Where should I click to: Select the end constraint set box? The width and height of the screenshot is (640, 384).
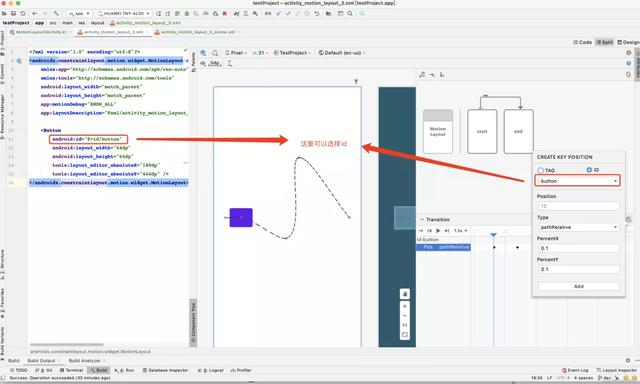tap(518, 131)
